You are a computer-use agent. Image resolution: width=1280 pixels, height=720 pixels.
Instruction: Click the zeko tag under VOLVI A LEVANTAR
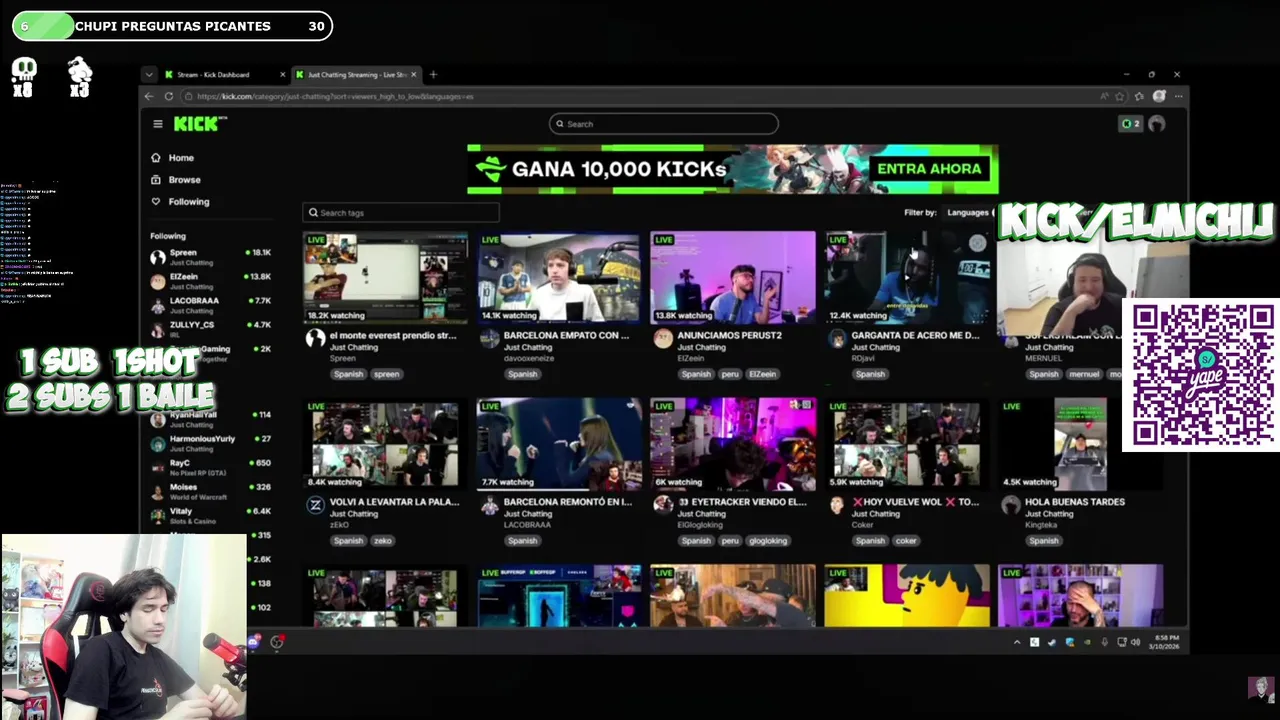coord(383,540)
